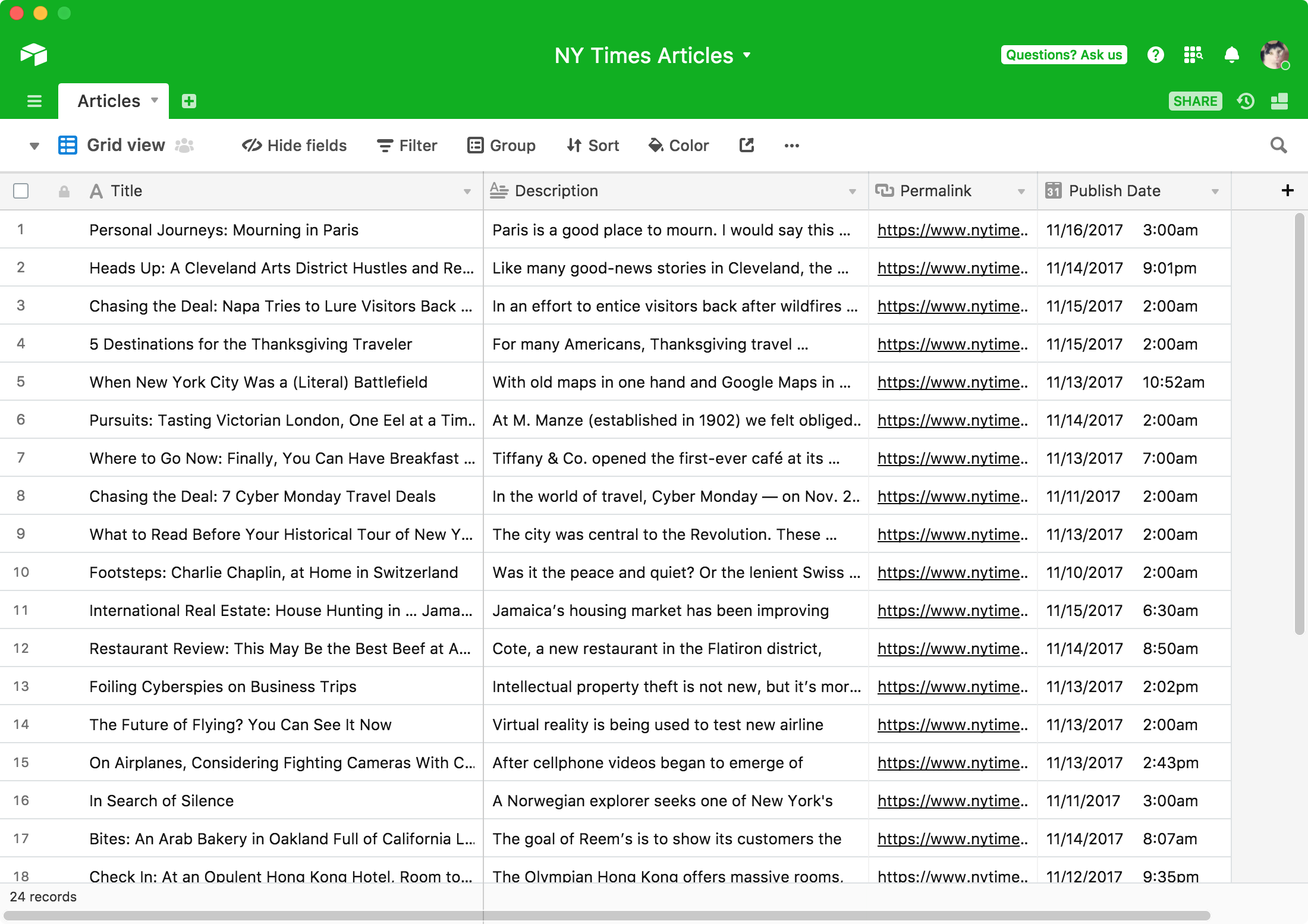Screen dimensions: 1308x924
Task: Open the Hide fields menu
Action: pos(294,145)
